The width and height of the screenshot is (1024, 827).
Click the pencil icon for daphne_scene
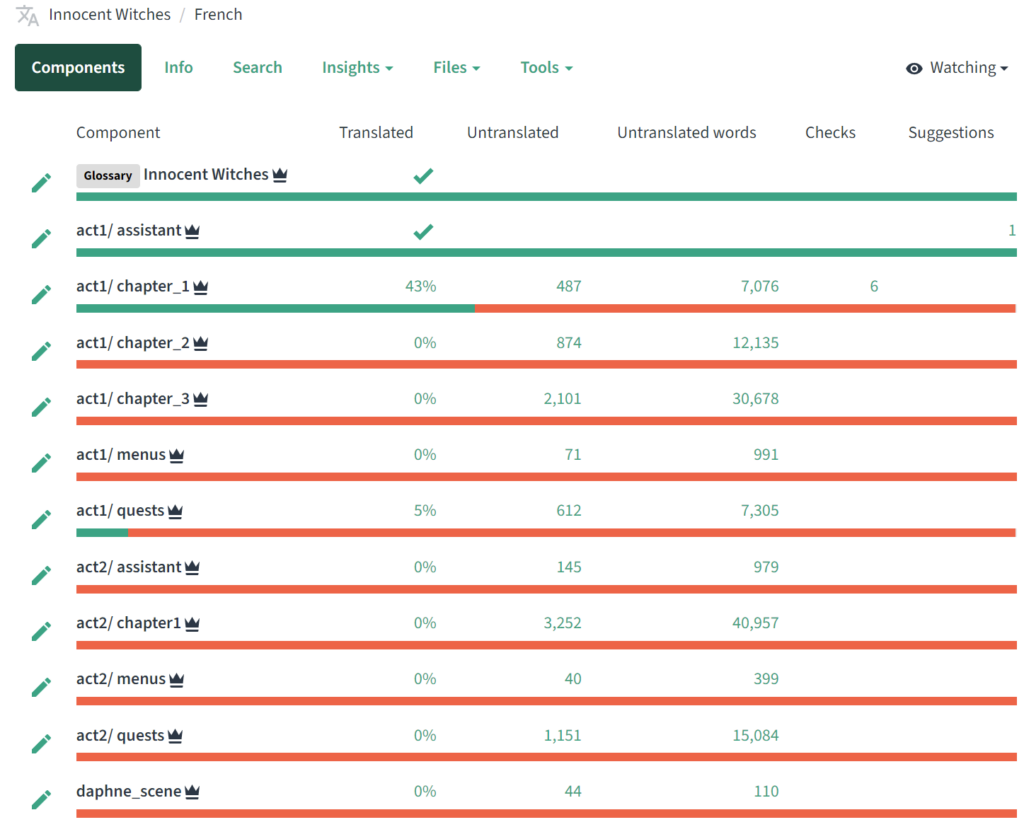41,800
